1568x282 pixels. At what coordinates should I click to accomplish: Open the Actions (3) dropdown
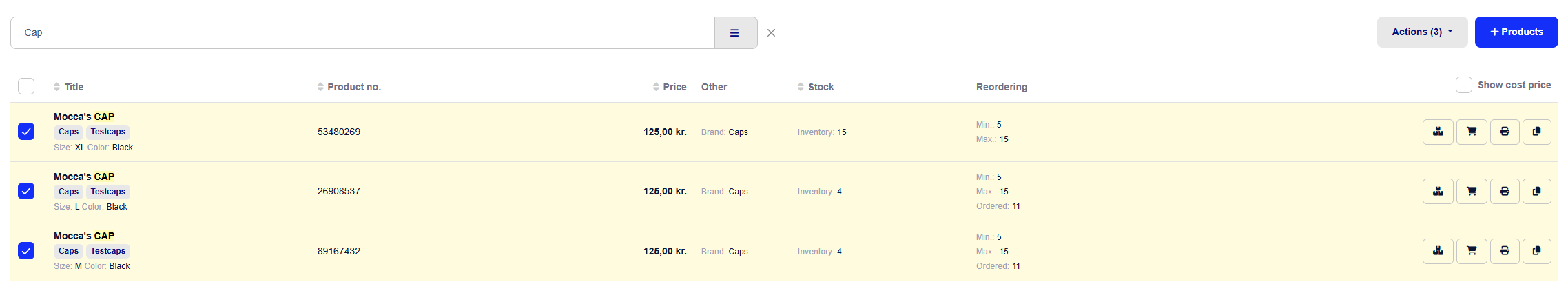(1422, 32)
